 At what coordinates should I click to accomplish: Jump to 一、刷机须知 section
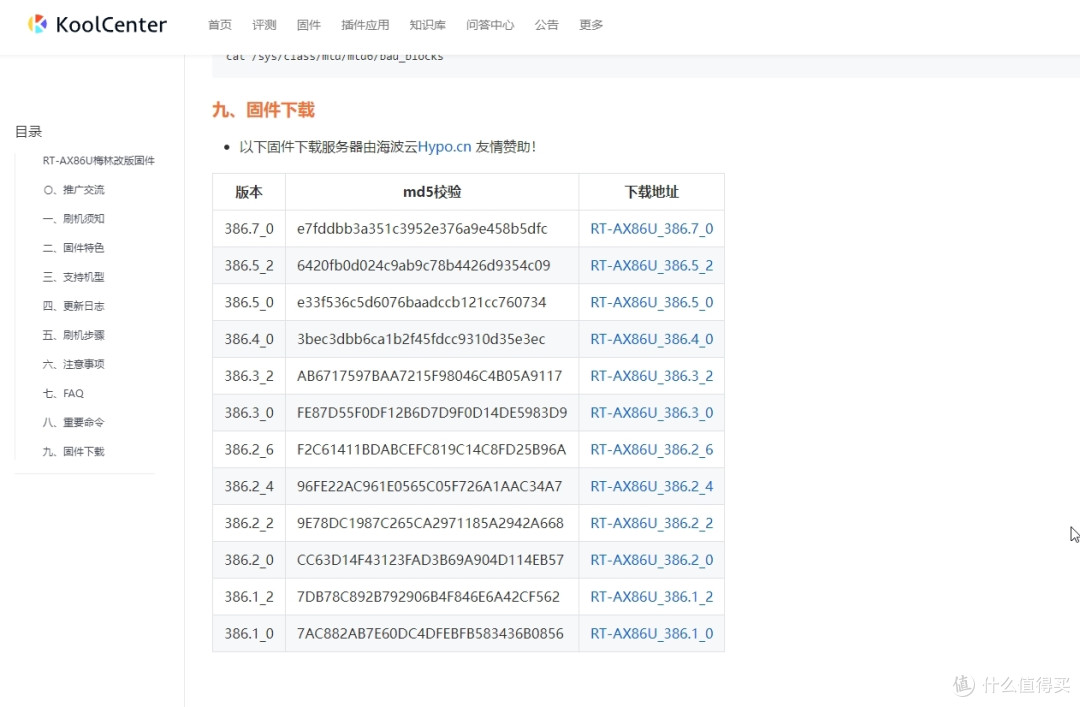[74, 218]
